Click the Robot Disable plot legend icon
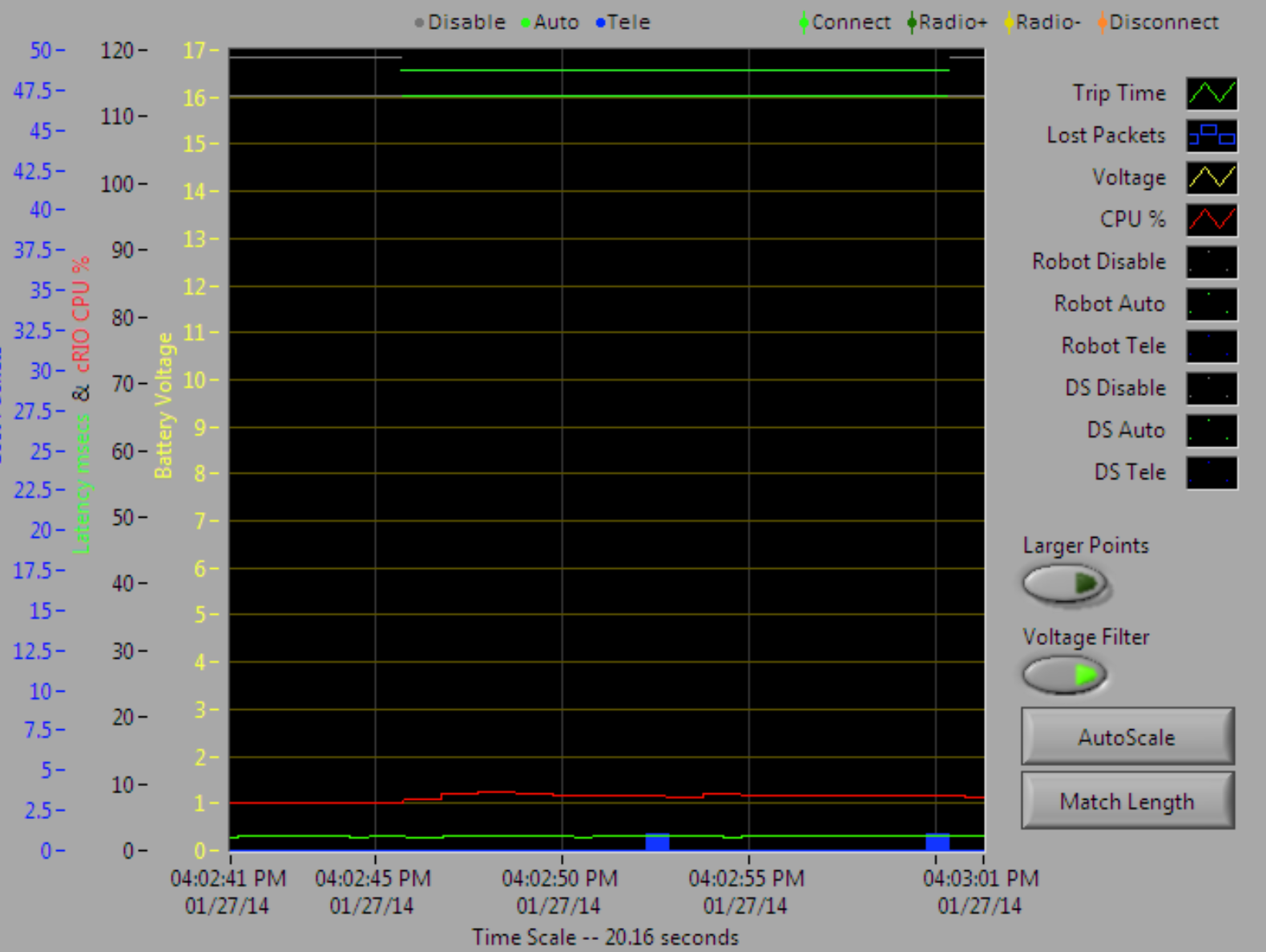 coord(1212,262)
